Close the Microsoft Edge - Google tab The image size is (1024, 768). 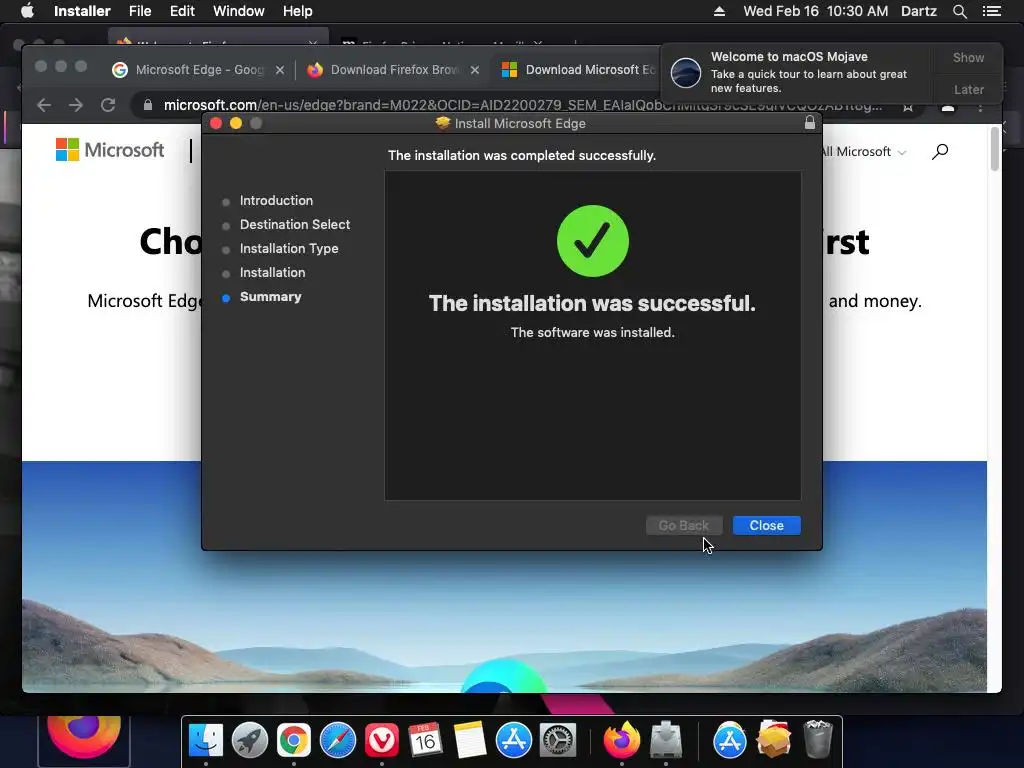(280, 70)
